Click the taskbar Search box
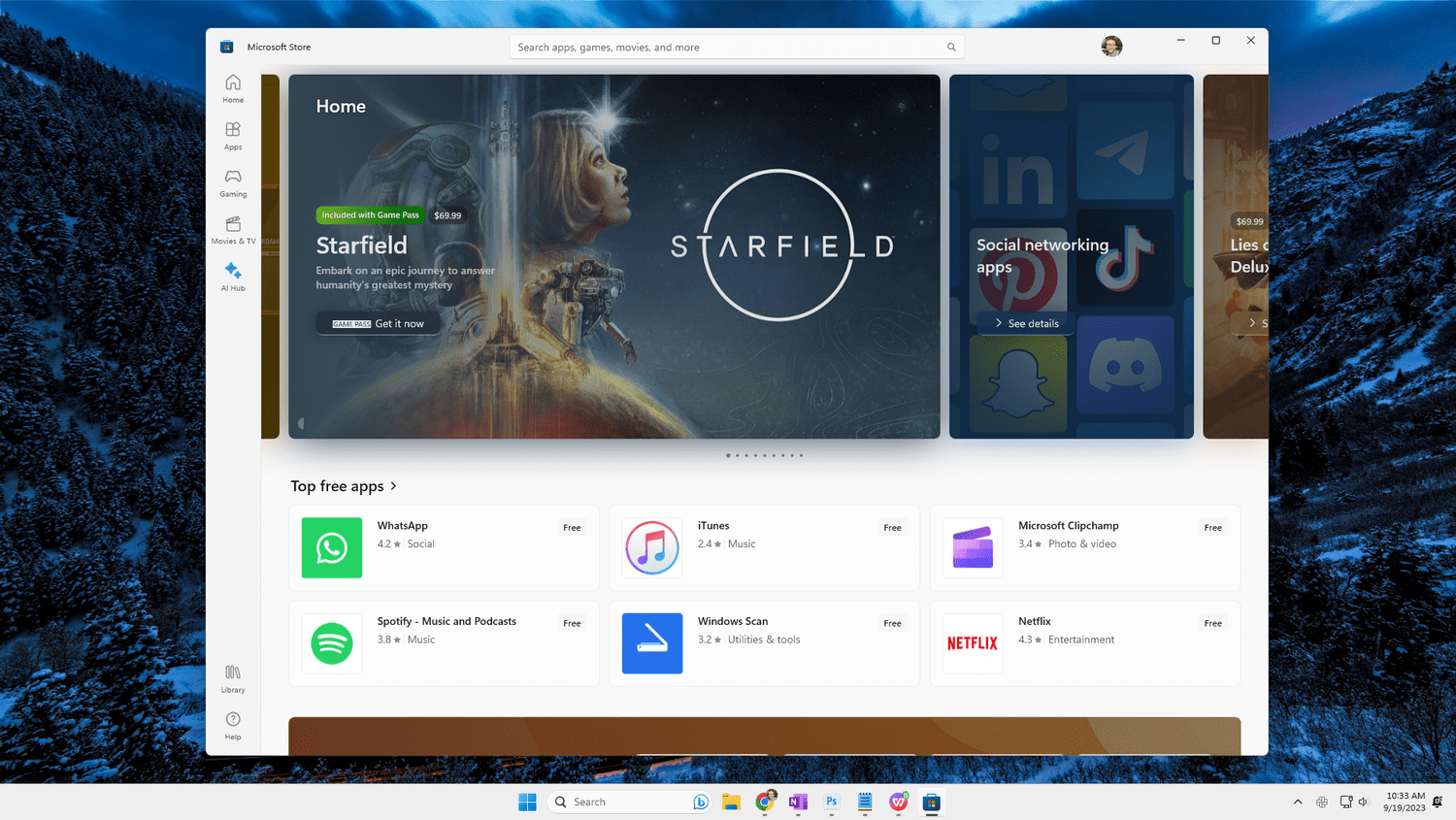Image resolution: width=1456 pixels, height=820 pixels. pos(629,802)
